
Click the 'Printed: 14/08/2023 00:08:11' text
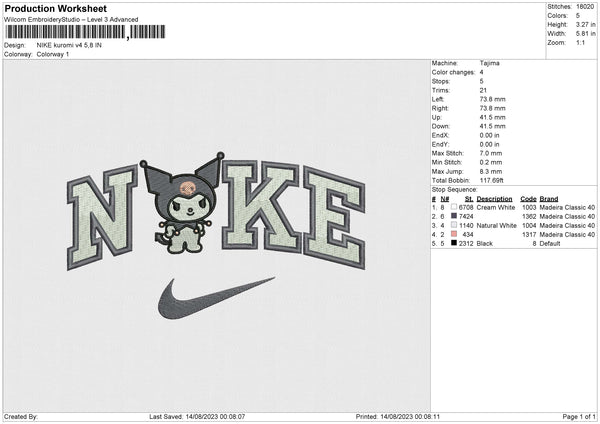click(x=398, y=416)
